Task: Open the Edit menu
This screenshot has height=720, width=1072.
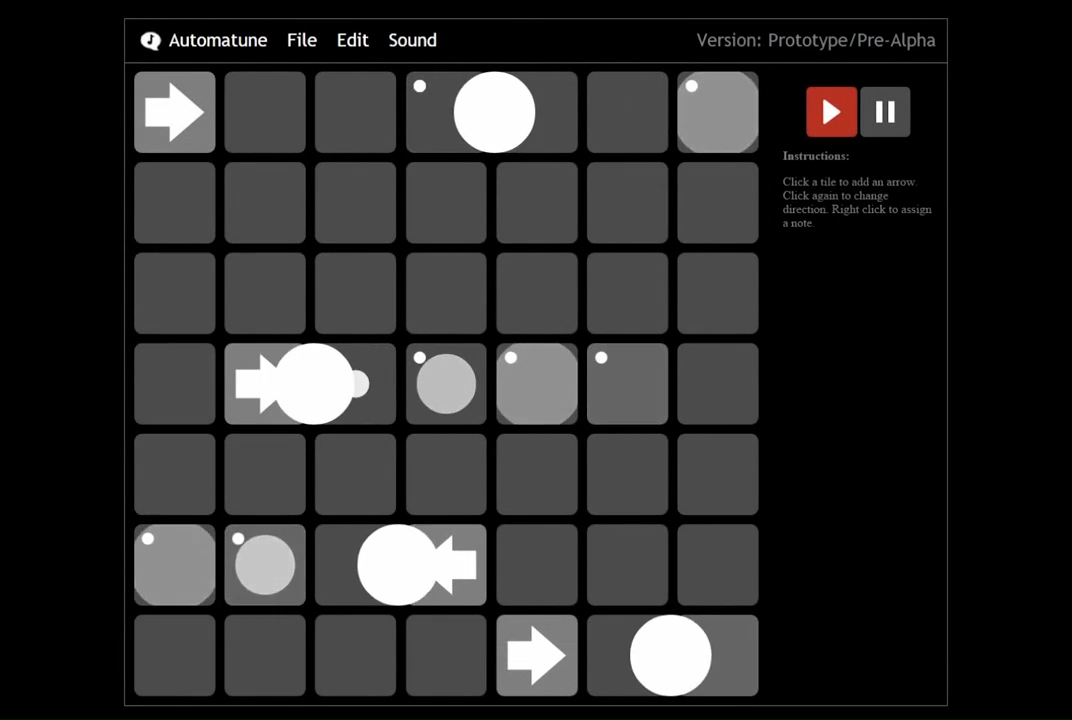Action: point(352,41)
